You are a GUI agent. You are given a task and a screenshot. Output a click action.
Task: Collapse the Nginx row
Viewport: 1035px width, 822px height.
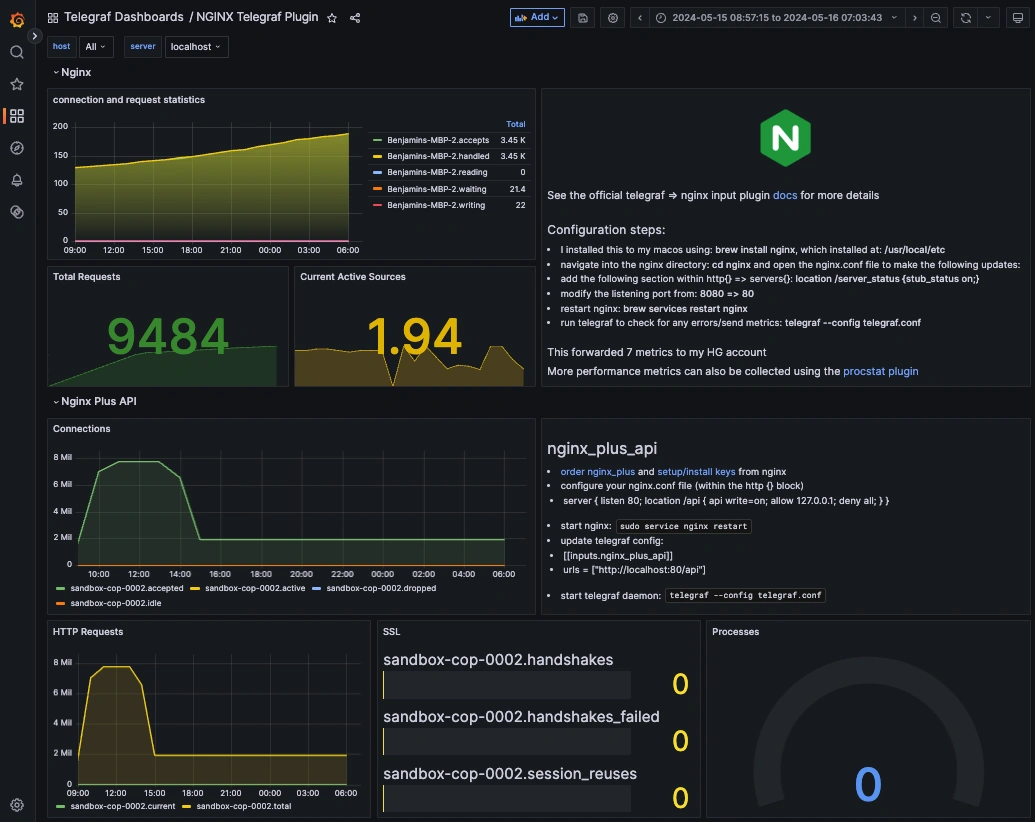point(71,73)
